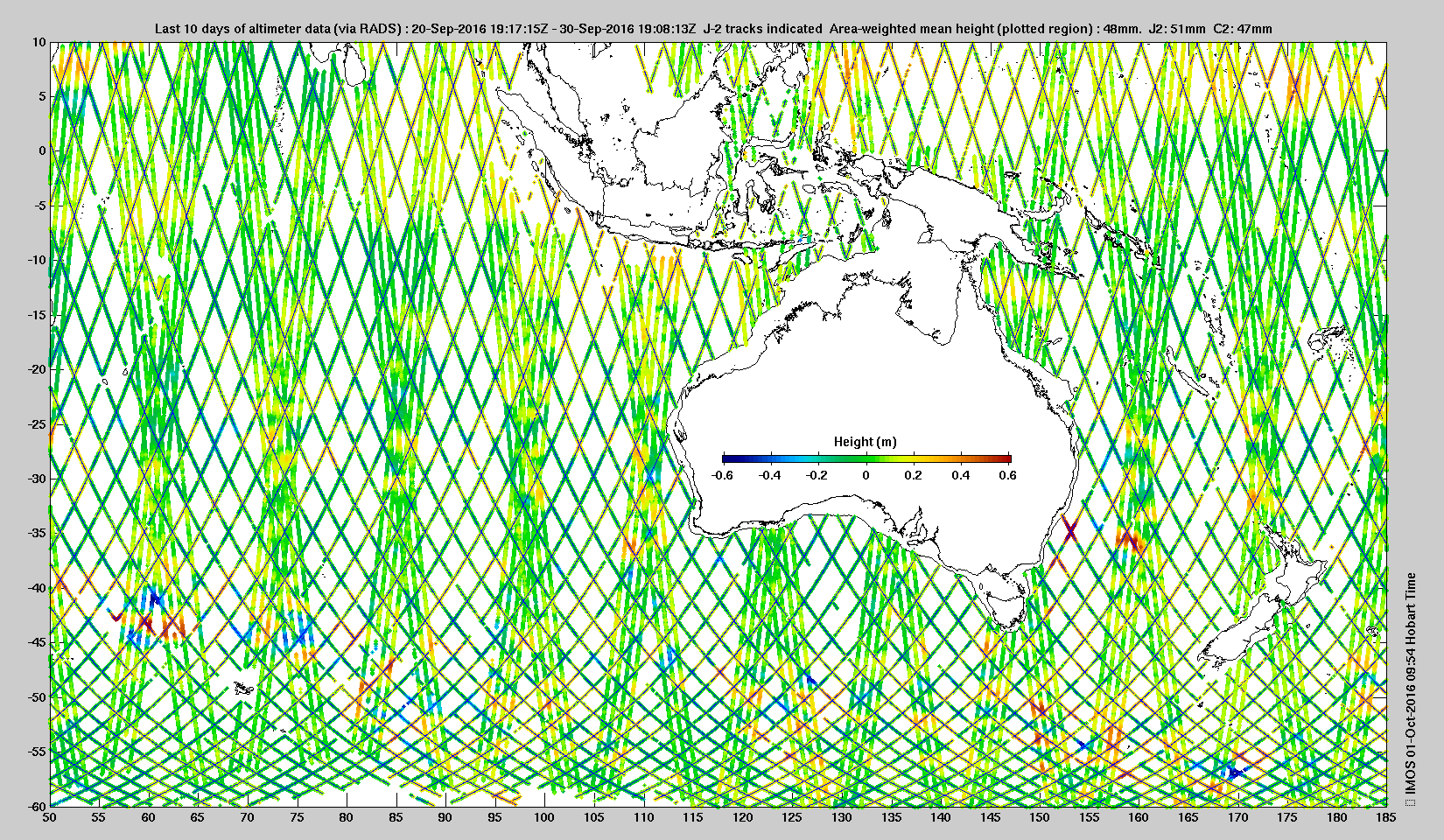Click the longitude axis tick '170'

1237,817
